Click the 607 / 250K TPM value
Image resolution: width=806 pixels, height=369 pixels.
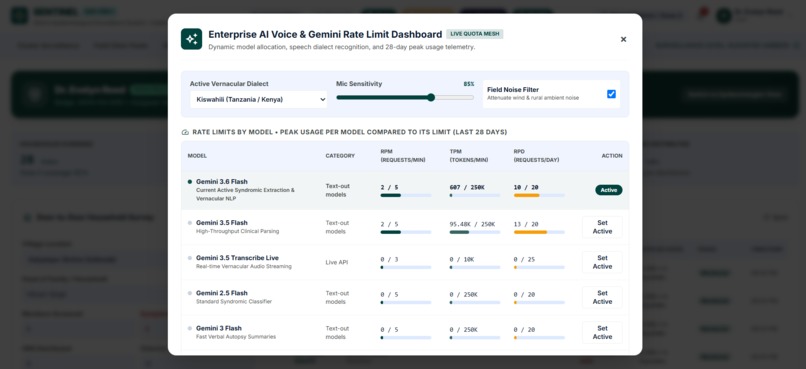[467, 188]
